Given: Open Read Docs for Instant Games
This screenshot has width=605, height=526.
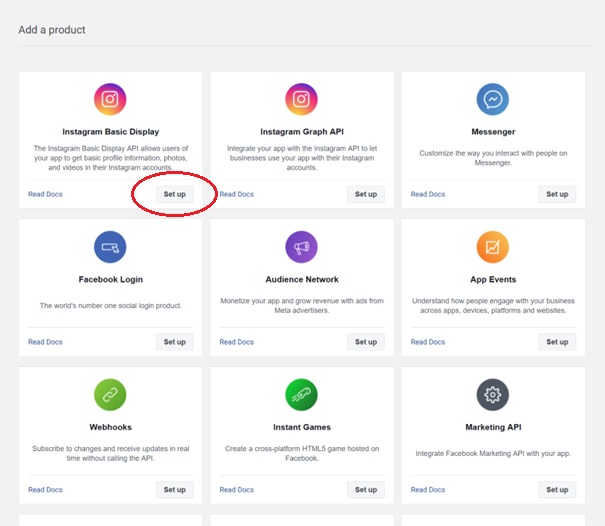Looking at the screenshot, I should (x=236, y=489).
